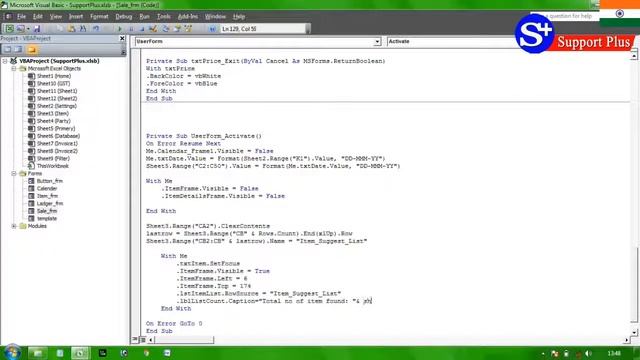Click Full Module View button at bottom
The image size is (640, 360).
(x=143, y=340)
